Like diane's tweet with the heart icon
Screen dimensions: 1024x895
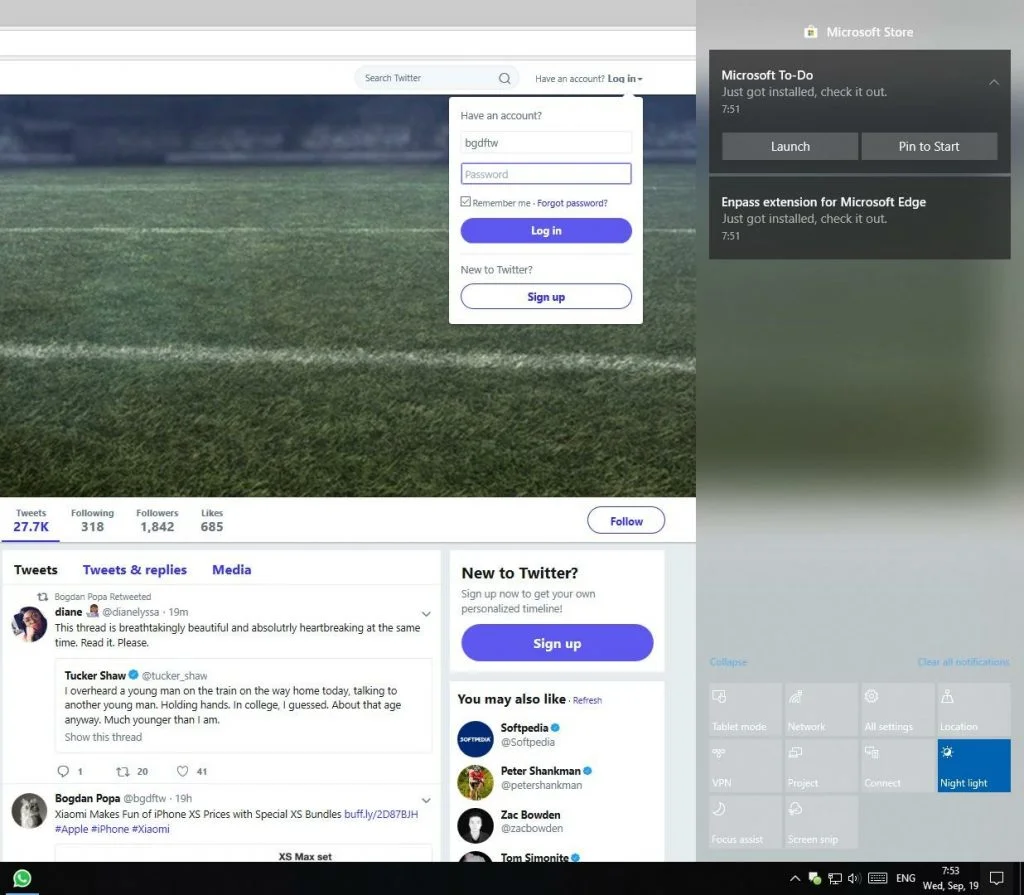click(182, 771)
